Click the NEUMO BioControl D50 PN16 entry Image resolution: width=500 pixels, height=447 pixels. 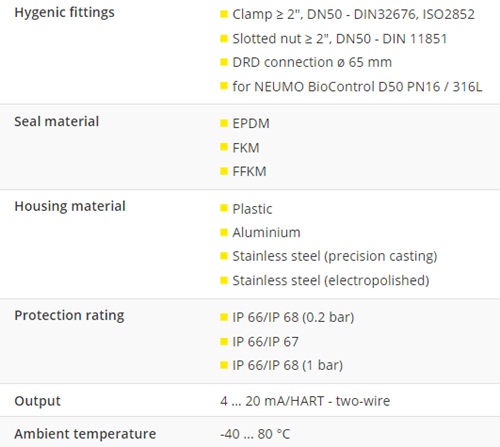(357, 87)
